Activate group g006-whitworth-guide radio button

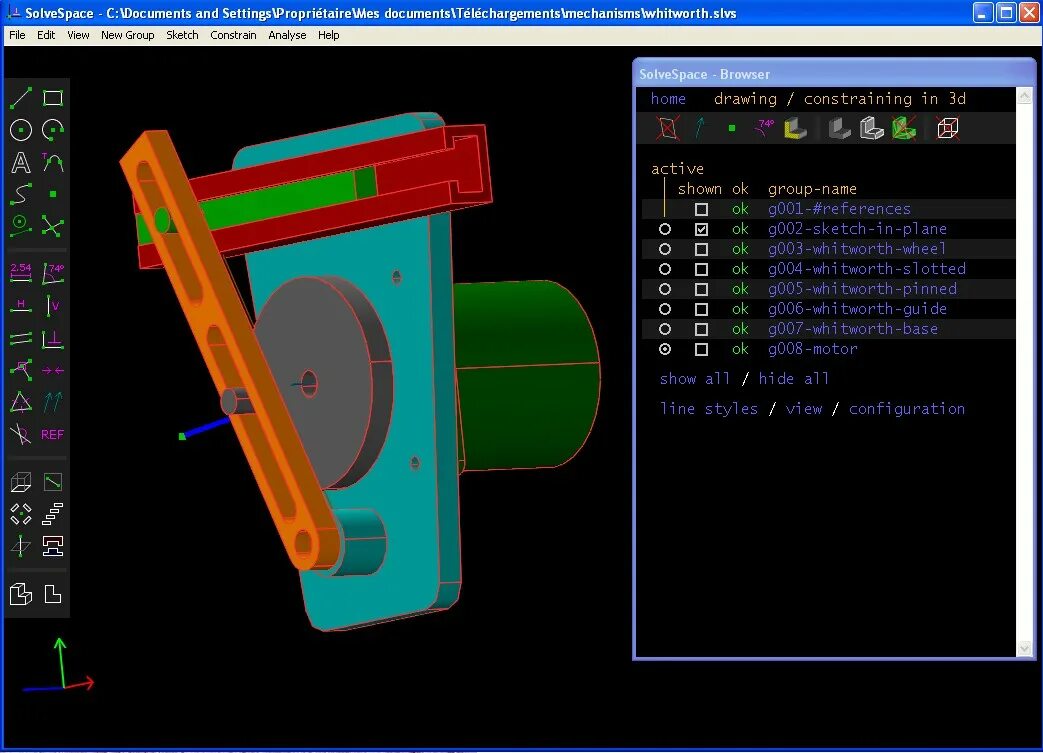(665, 309)
